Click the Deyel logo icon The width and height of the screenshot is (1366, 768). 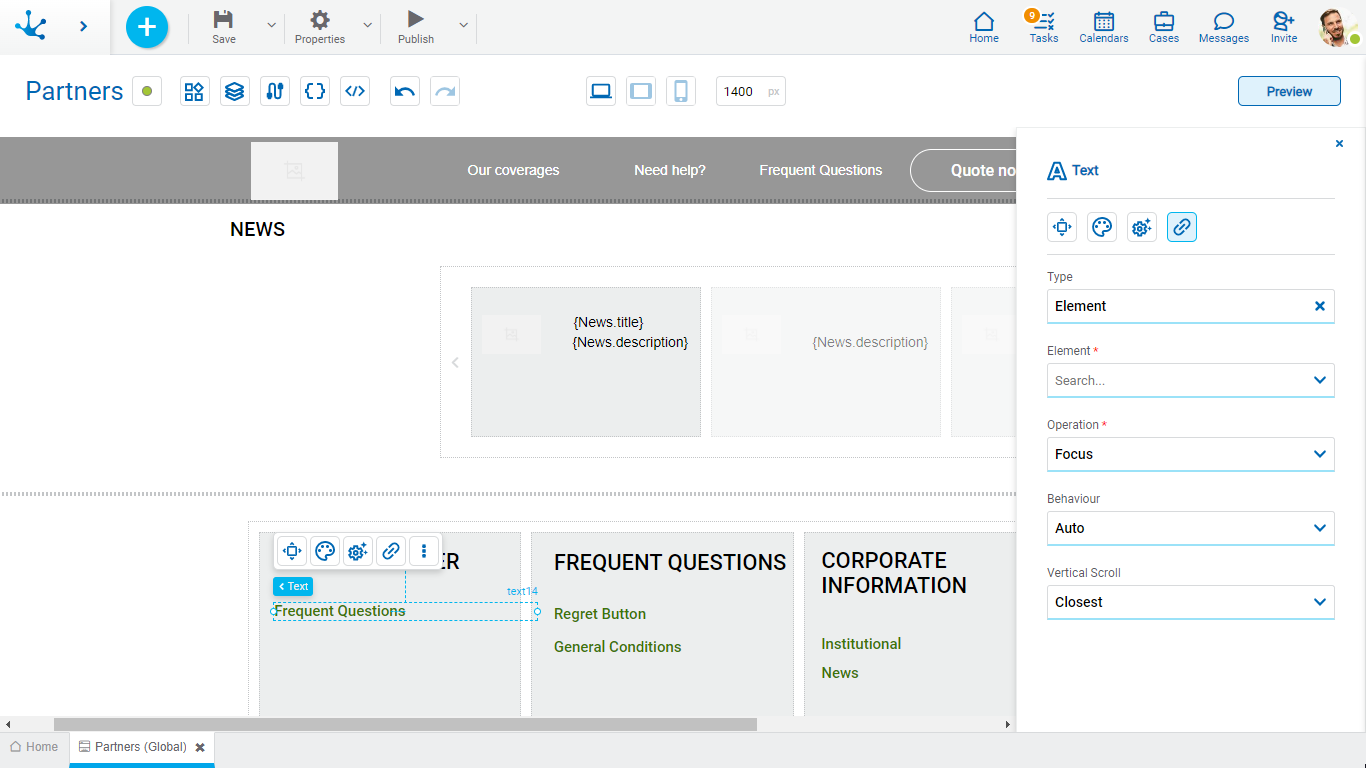(x=31, y=26)
